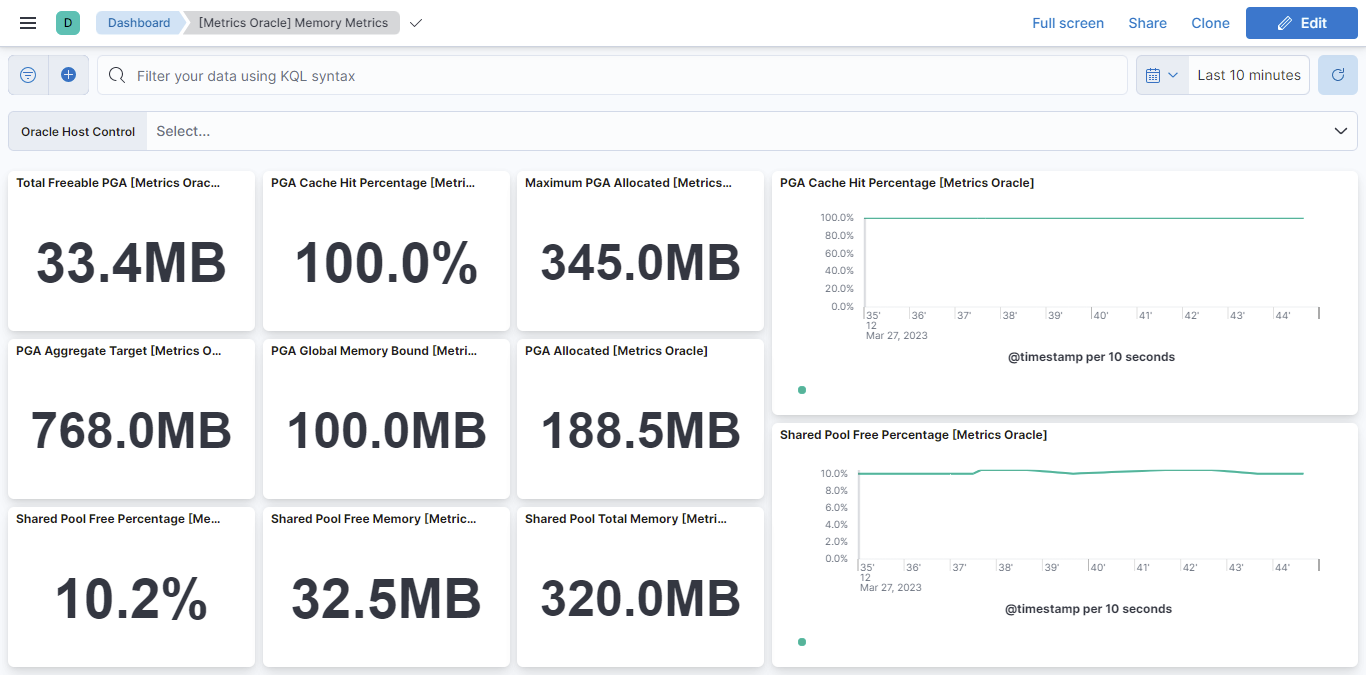
Task: Click the Share link
Action: click(x=1147, y=23)
